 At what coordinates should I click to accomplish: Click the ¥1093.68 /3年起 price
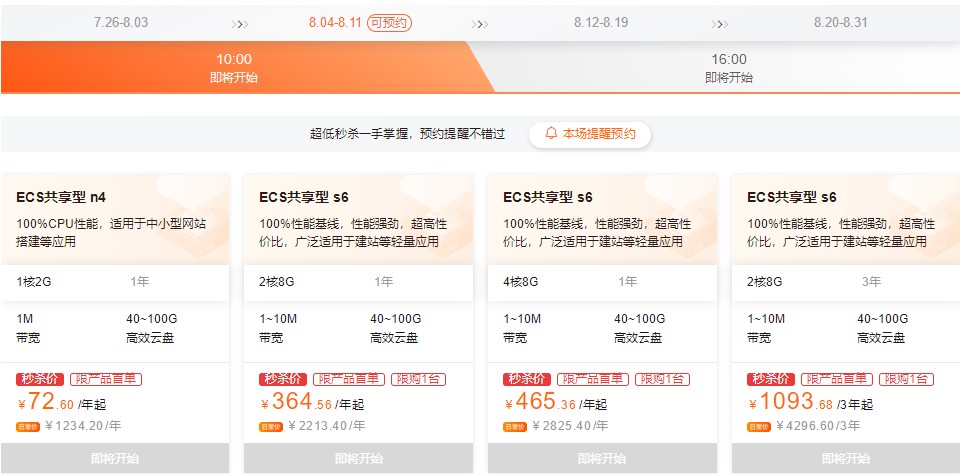coord(811,402)
